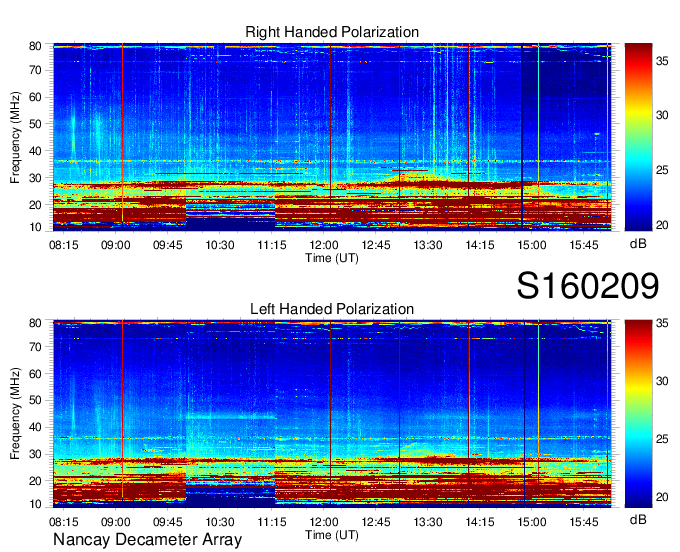Image resolution: width=680 pixels, height=552 pixels.
Task: Click the 70 MHz tick of Right Handed plot
Action: pyautogui.click(x=35, y=70)
